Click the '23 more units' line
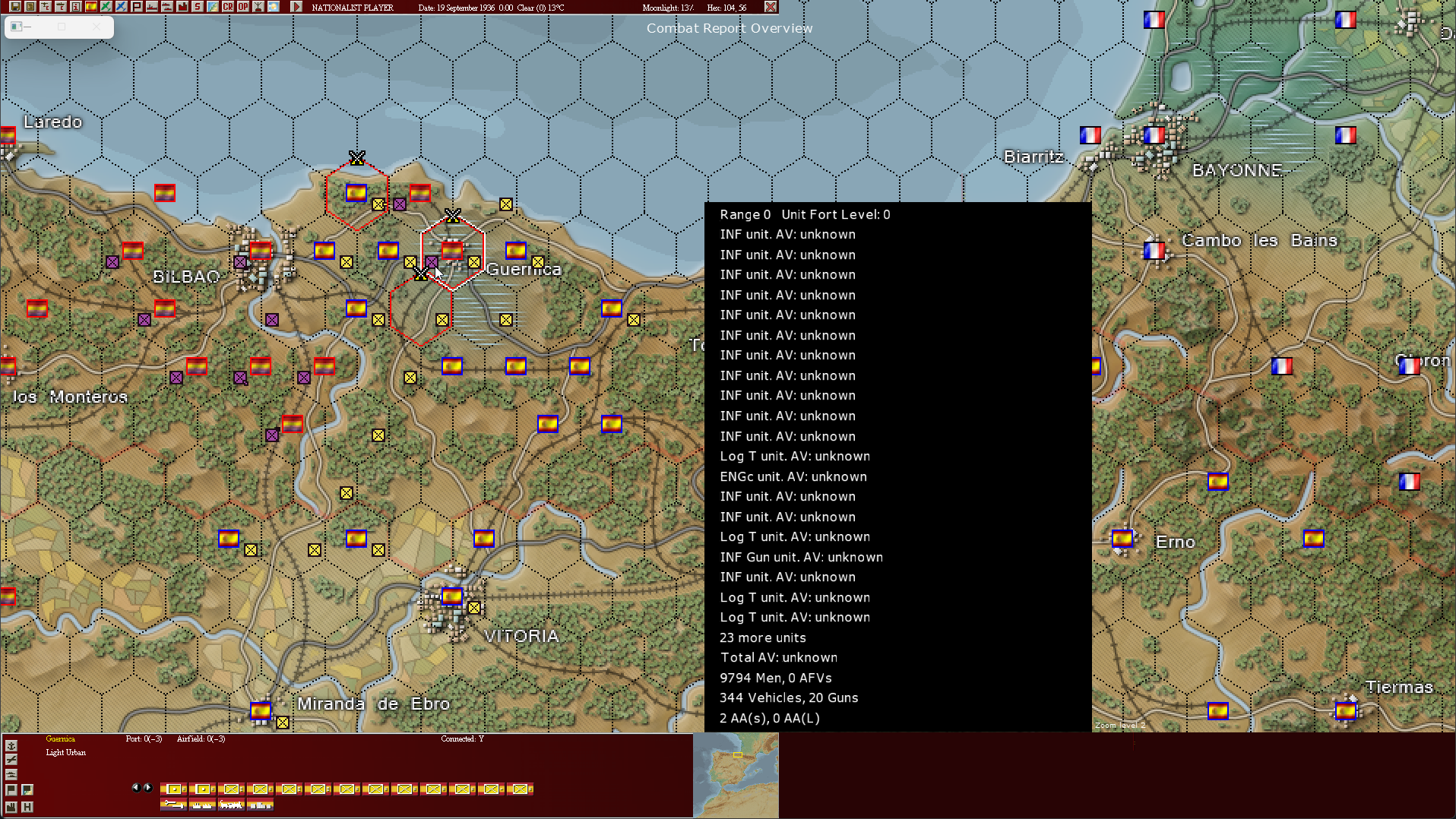The width and height of the screenshot is (1456, 819). (x=762, y=638)
